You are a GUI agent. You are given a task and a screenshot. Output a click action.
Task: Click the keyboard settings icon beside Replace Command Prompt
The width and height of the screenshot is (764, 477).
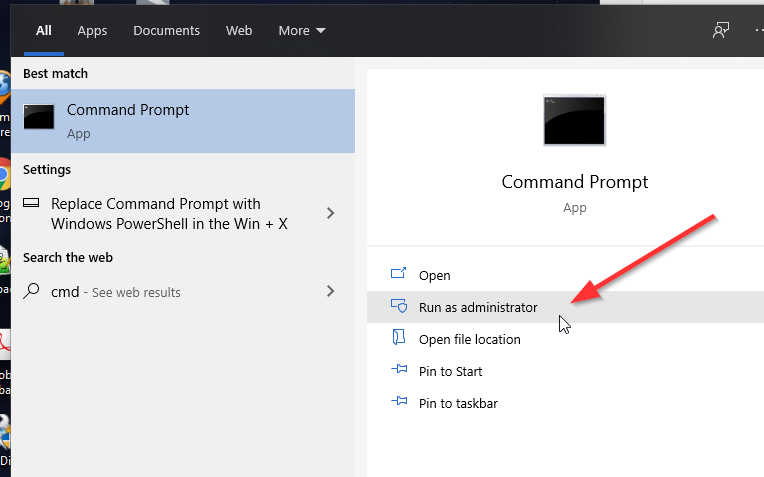click(31, 203)
